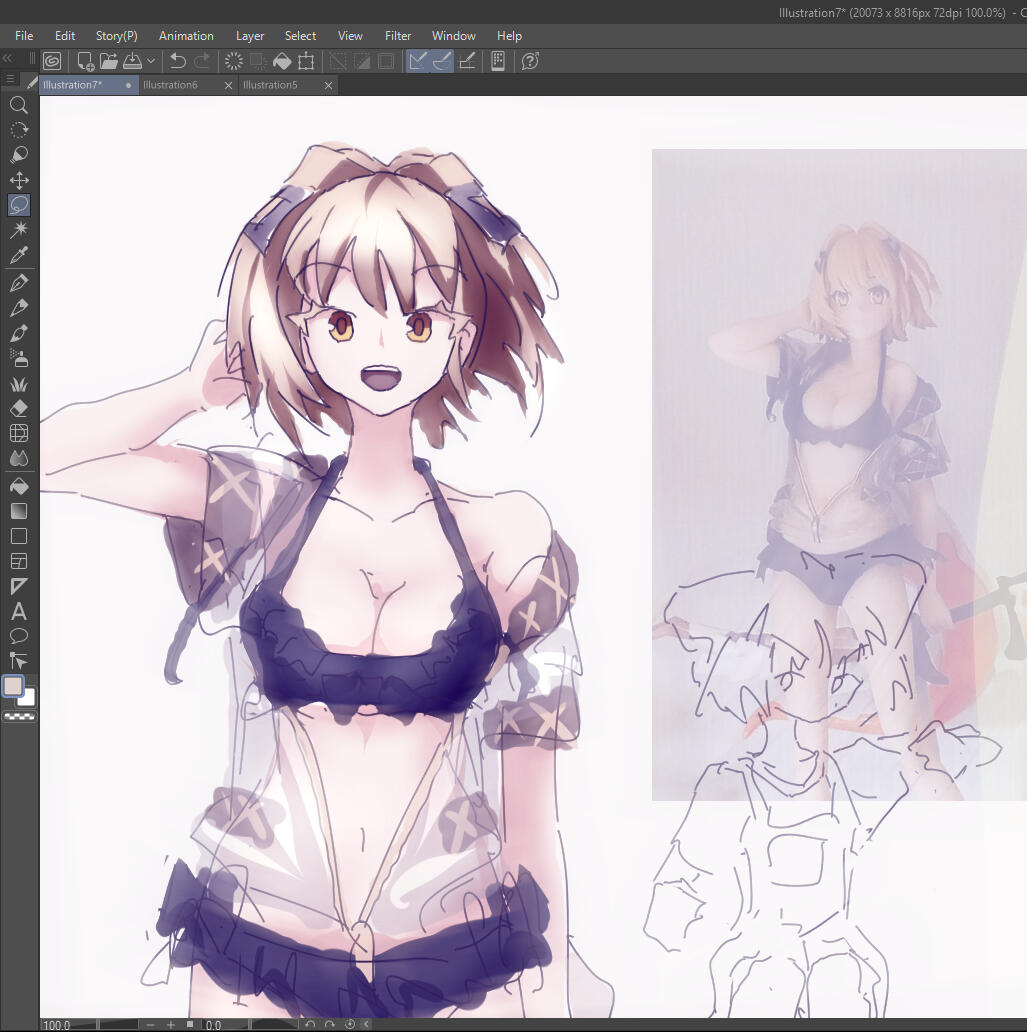1027x1032 pixels.
Task: Close the Illustration5 tab
Action: coord(328,86)
